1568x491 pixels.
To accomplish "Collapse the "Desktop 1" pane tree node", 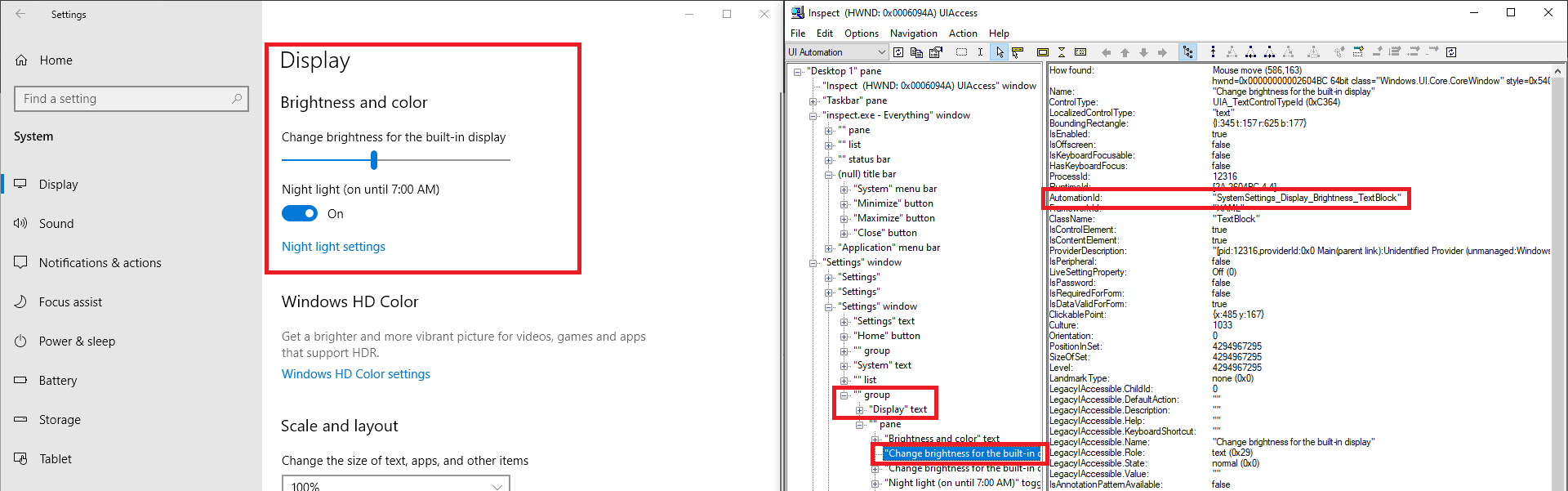I will click(x=798, y=72).
